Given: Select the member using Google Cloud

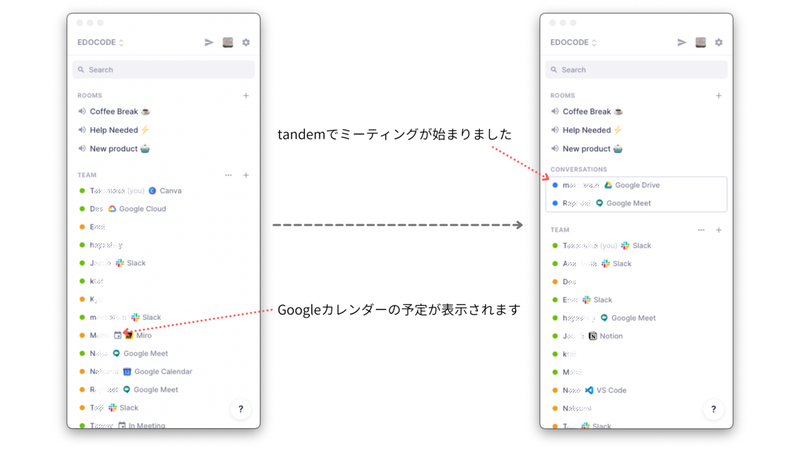Looking at the screenshot, I should point(122,209).
